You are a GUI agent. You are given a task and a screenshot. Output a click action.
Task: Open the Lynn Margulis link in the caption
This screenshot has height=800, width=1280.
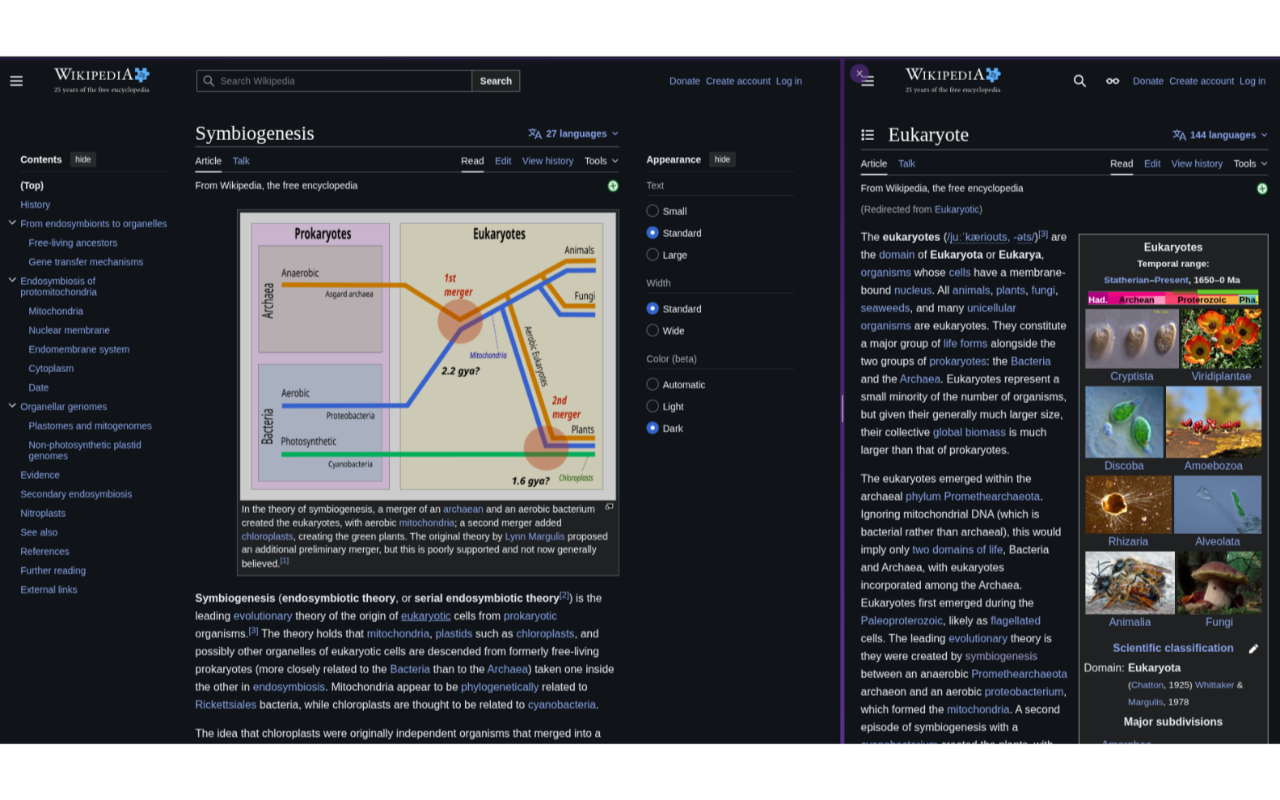[535, 536]
